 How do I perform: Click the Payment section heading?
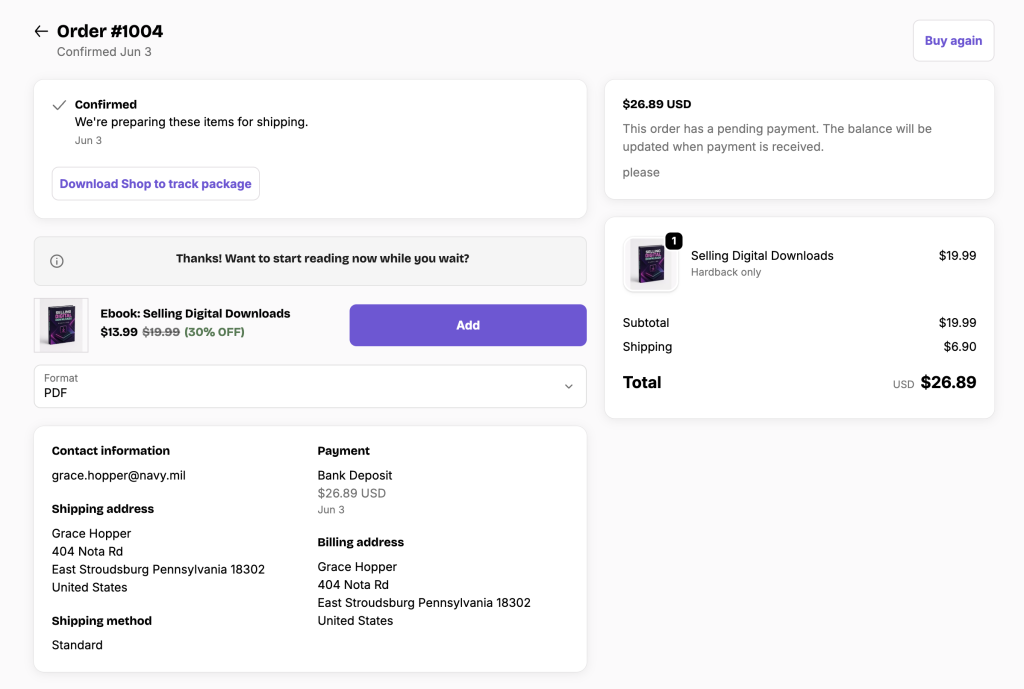tap(344, 451)
